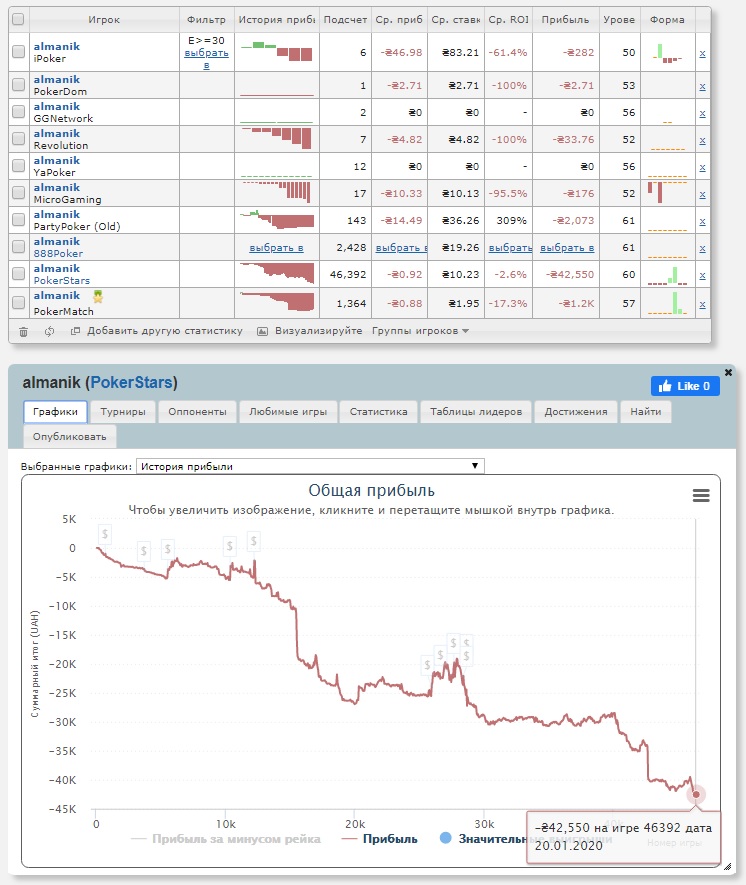Remove the 888Poker row with its x
Viewport: 746px width, 885px height.
703,248
